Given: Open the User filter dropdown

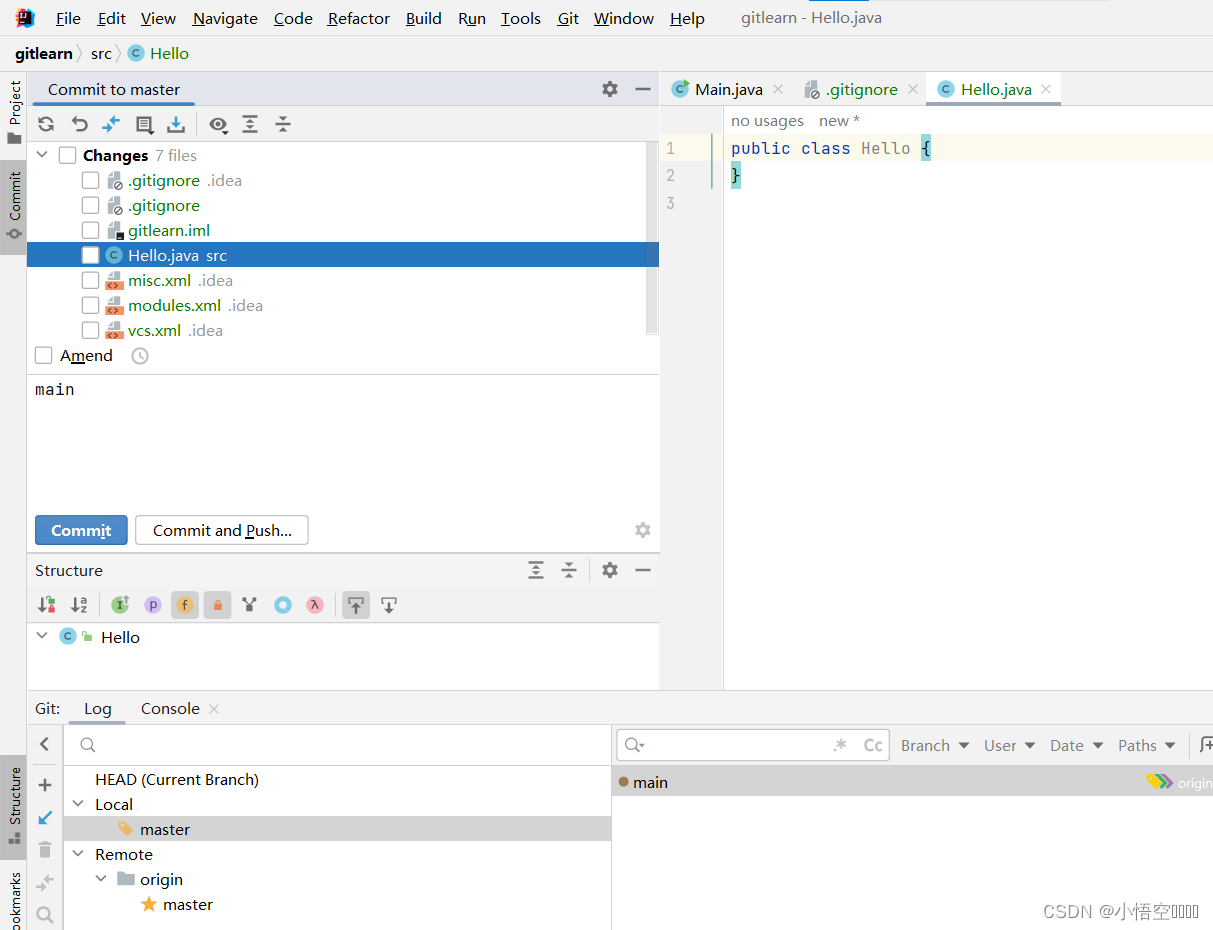Looking at the screenshot, I should (x=1009, y=745).
